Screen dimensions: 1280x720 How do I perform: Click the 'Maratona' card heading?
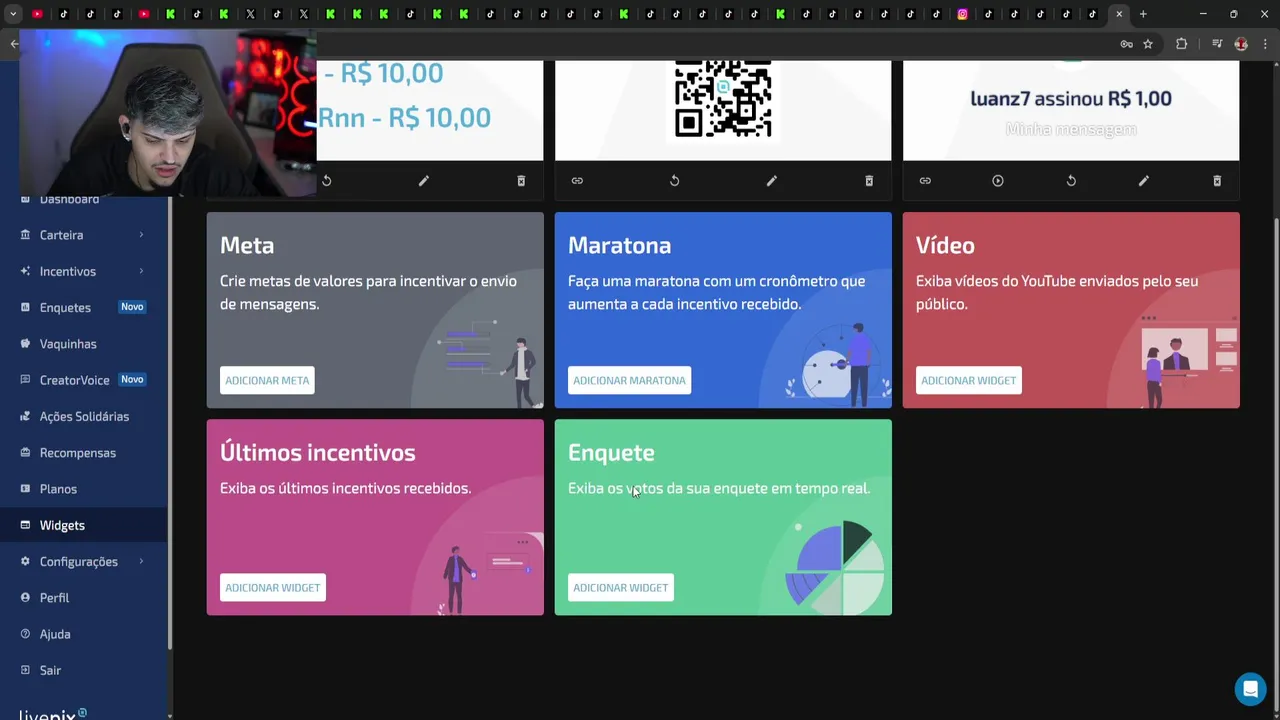pos(619,245)
